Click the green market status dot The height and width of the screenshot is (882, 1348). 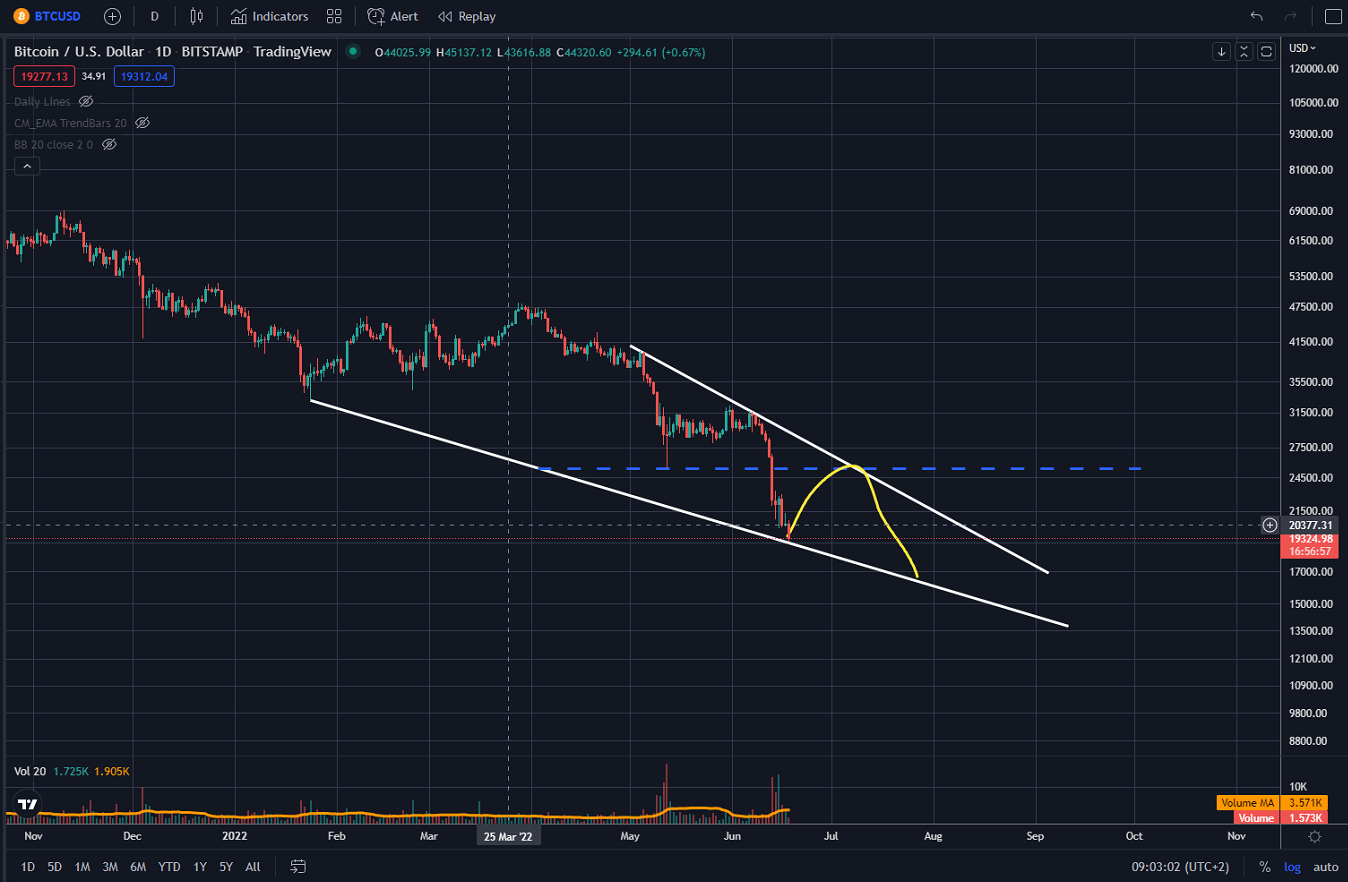(x=352, y=52)
